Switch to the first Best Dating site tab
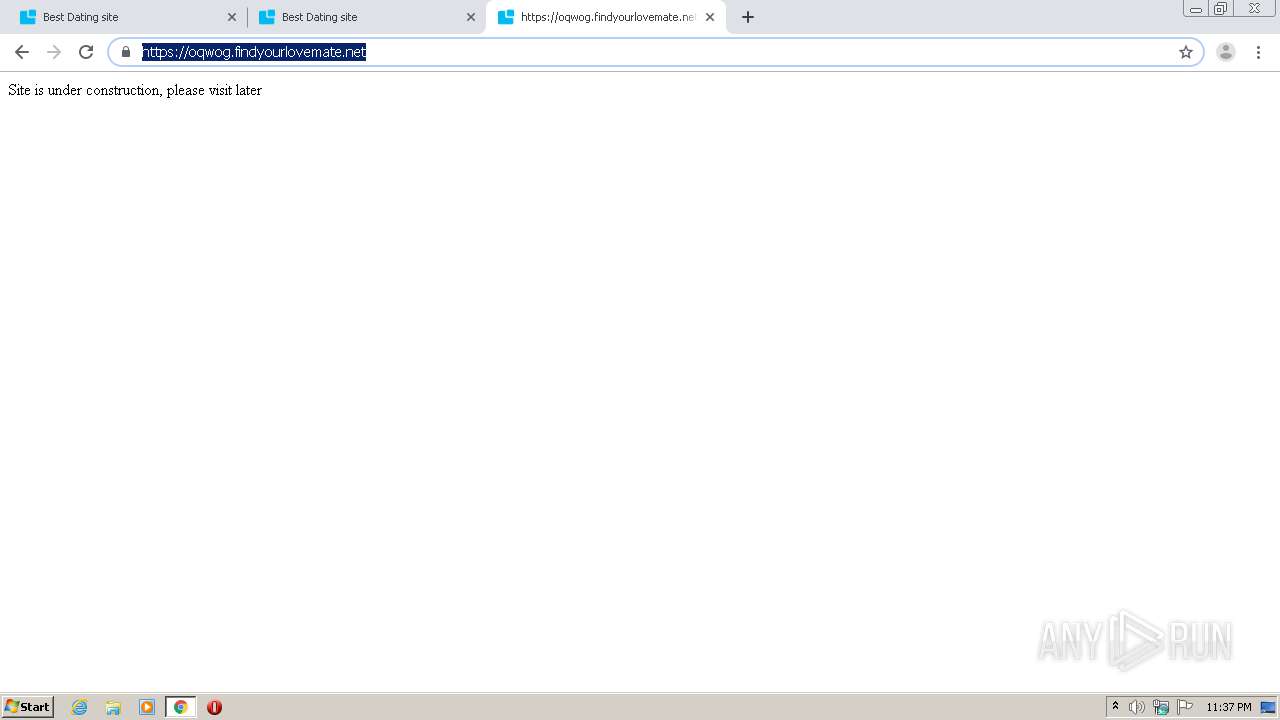The height and width of the screenshot is (720, 1280). 128,17
